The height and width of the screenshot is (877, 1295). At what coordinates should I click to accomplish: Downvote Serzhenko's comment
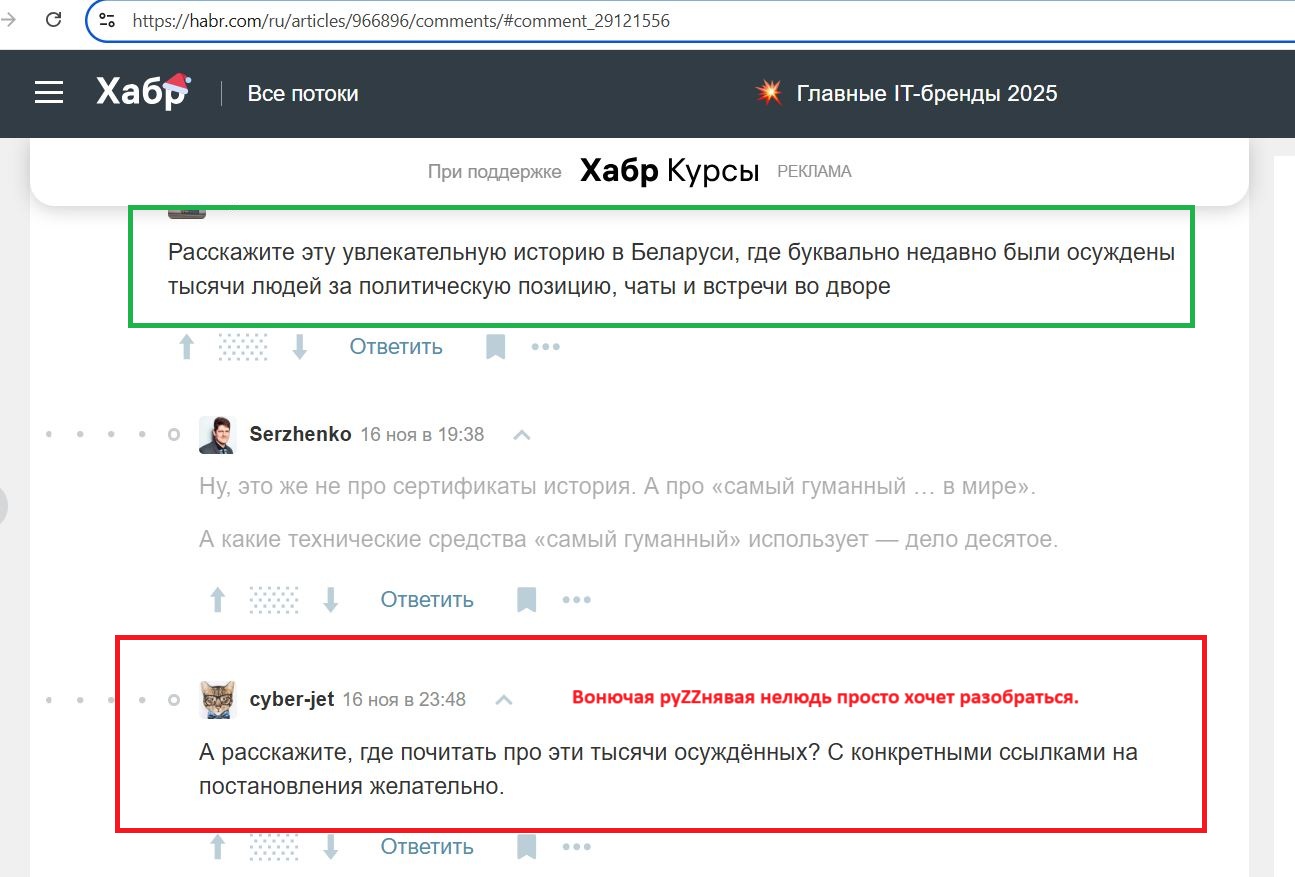330,598
